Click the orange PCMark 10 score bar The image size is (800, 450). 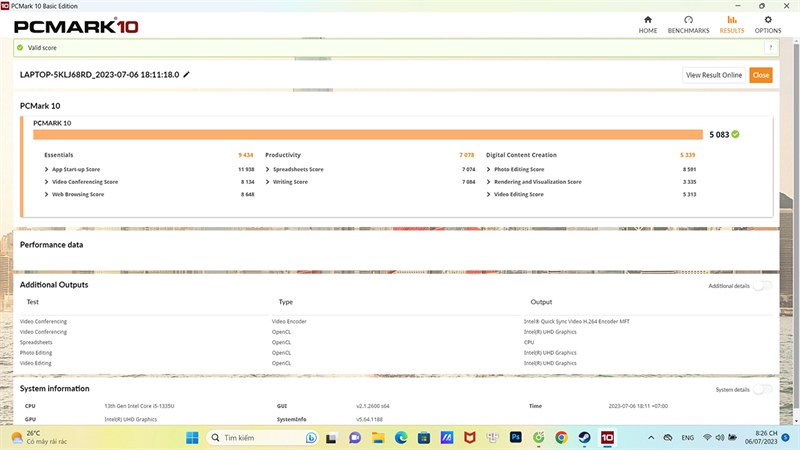point(368,135)
